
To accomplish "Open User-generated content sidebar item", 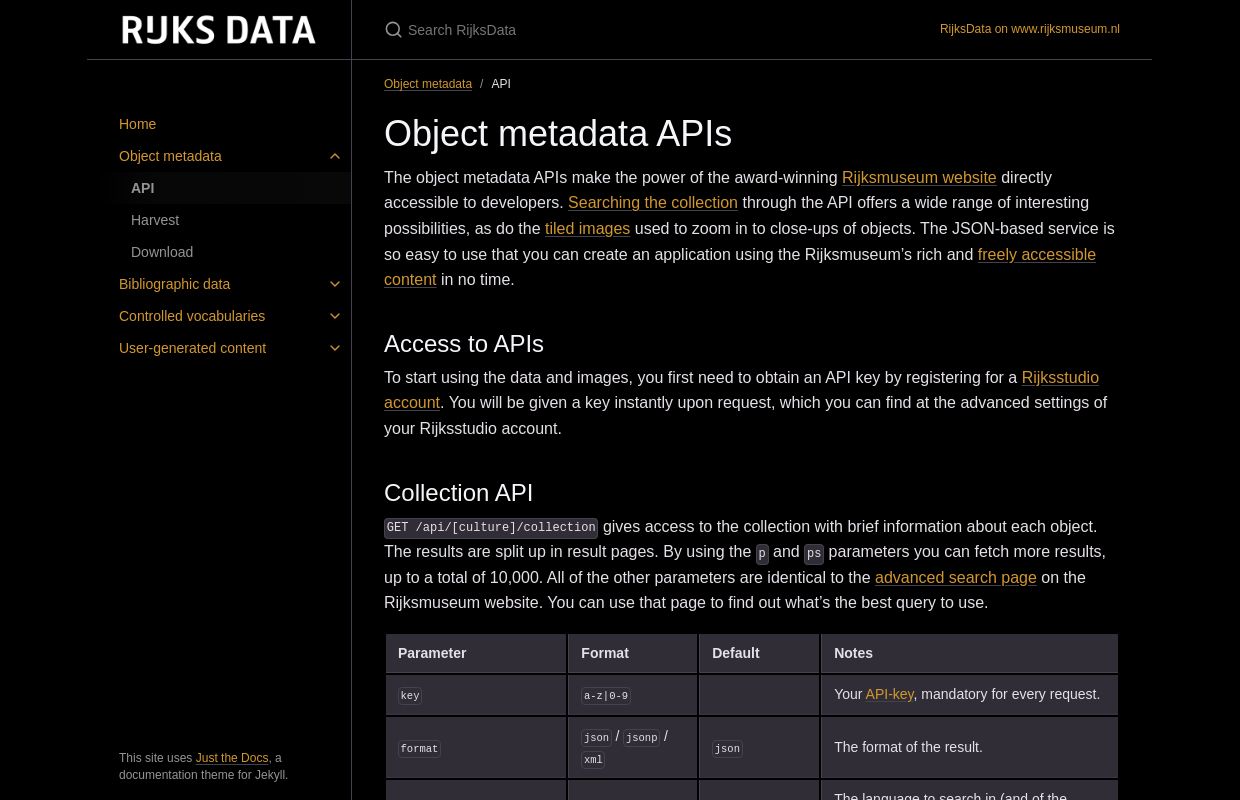I will point(192,348).
